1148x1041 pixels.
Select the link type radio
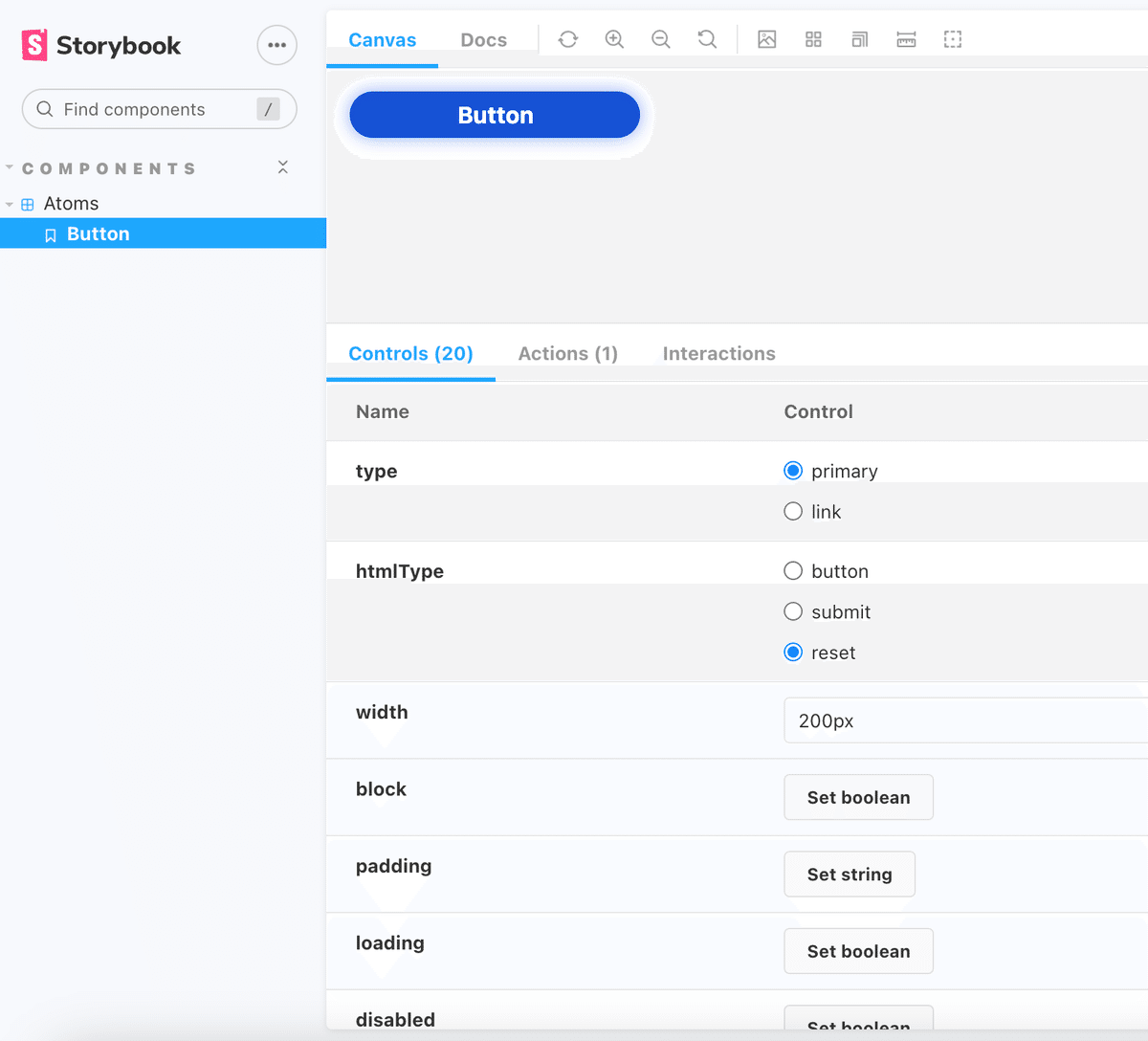(793, 511)
